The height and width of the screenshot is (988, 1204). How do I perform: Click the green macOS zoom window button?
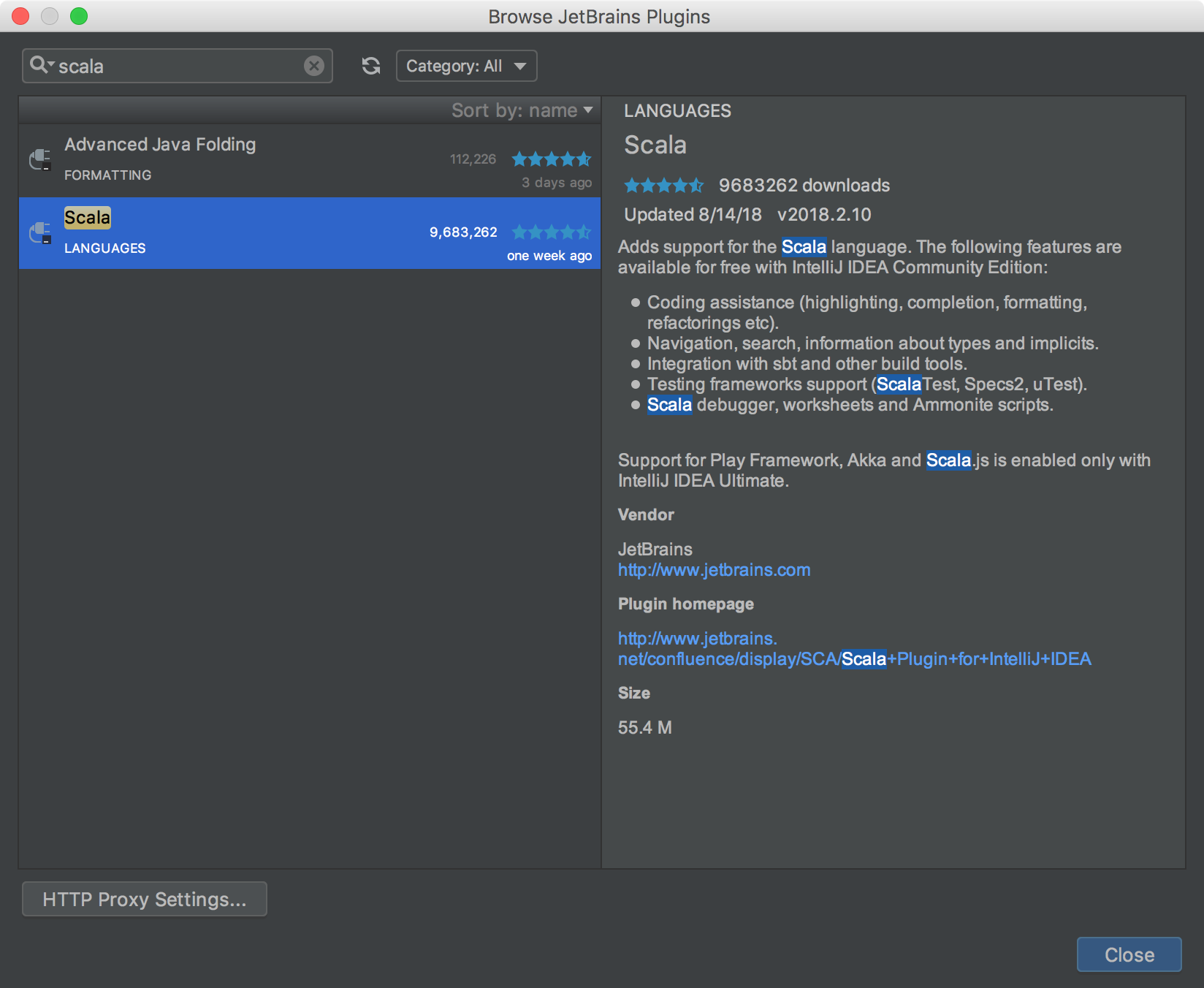click(x=79, y=16)
